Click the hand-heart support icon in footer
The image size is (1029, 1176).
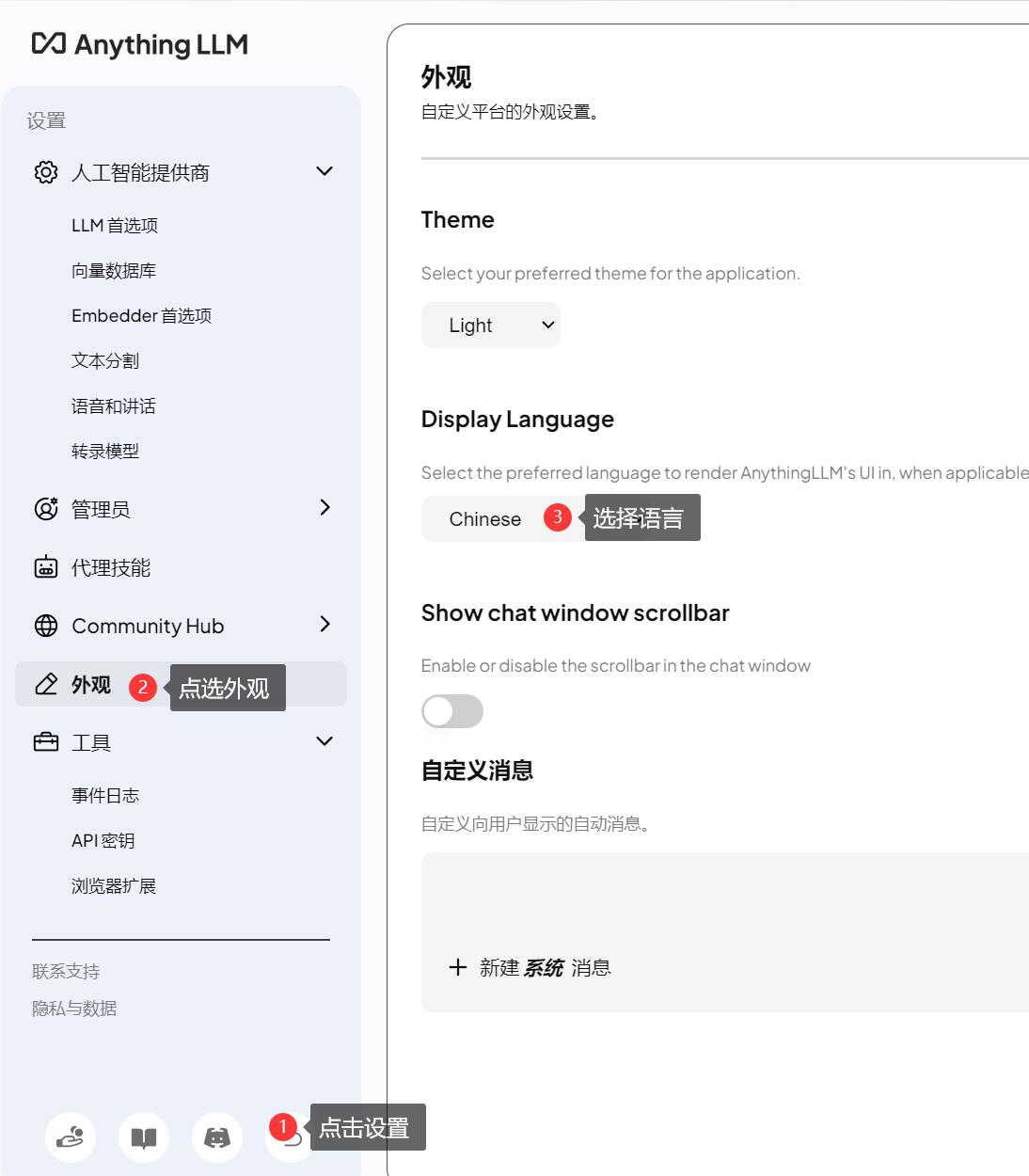point(71,1137)
